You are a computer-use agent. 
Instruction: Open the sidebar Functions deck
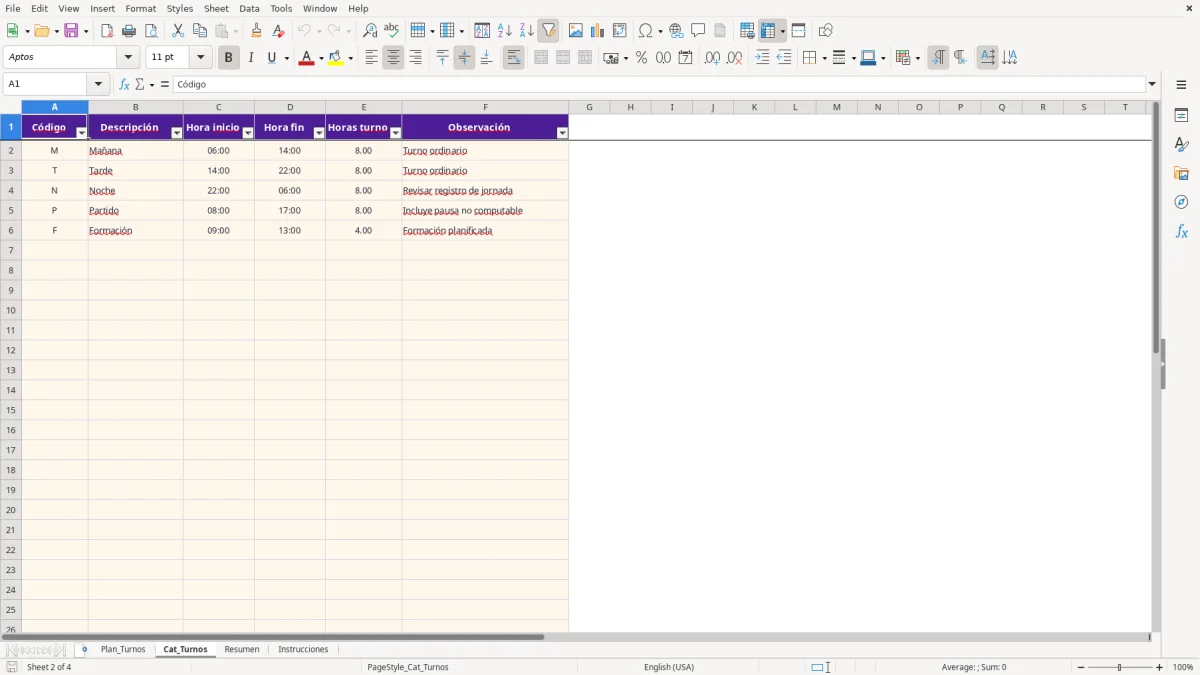click(x=1181, y=231)
